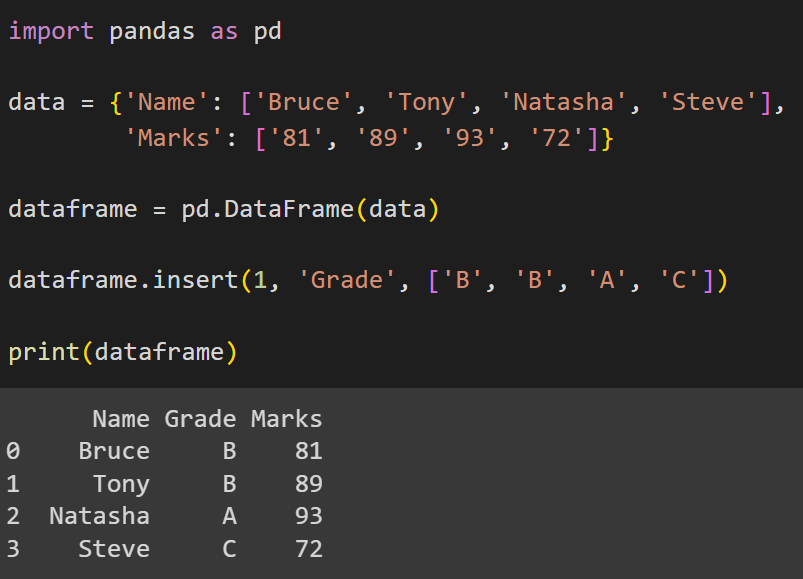Click the import keyword
The width and height of the screenshot is (803, 579).
click(50, 30)
